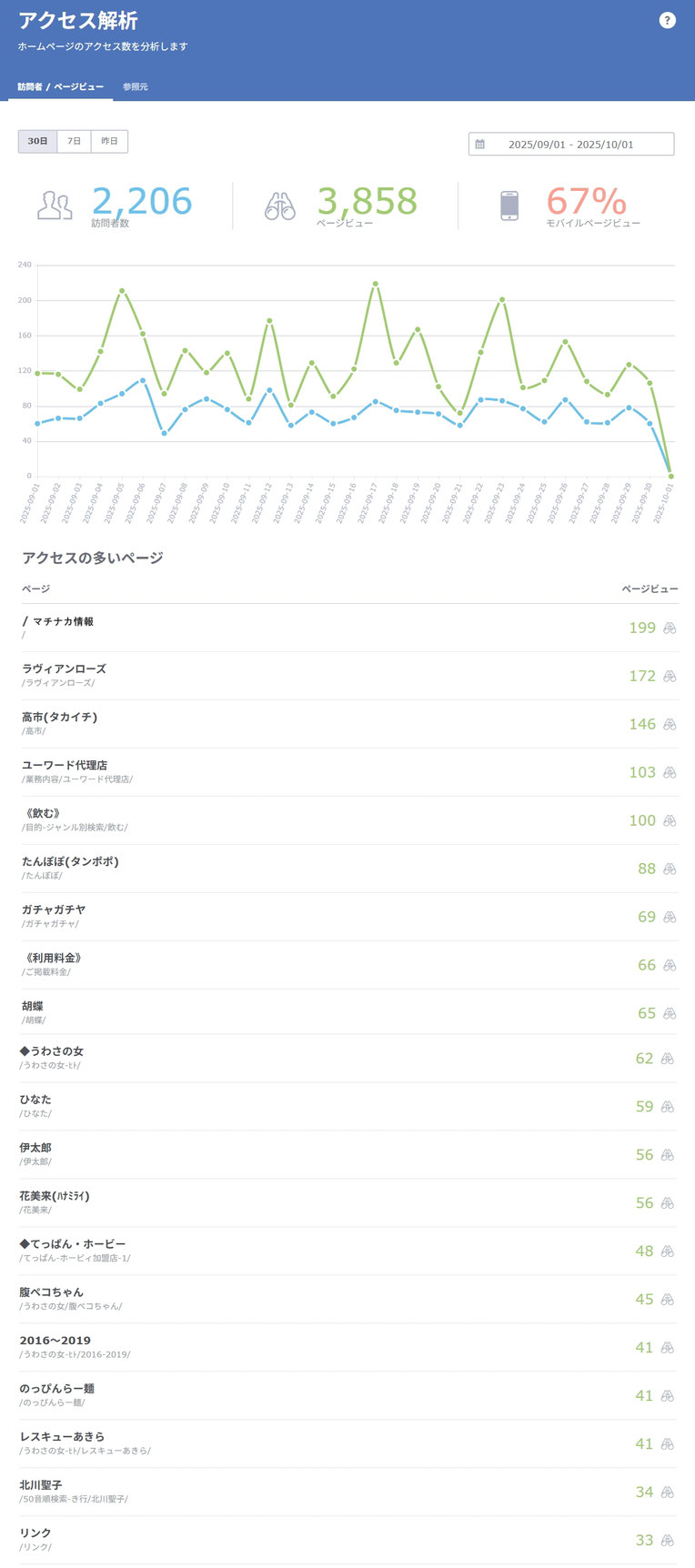Open the 北川聖子 page entry
The image size is (695, 1568).
click(x=41, y=1485)
